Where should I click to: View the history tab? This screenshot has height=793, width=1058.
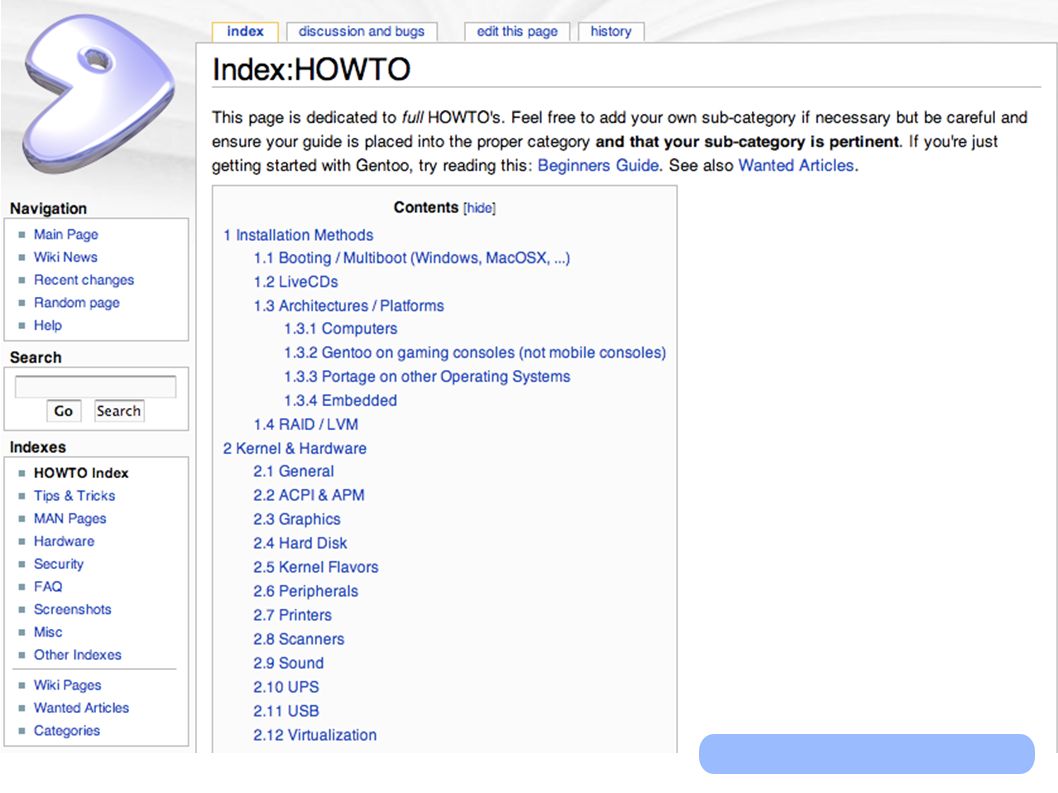[x=611, y=32]
